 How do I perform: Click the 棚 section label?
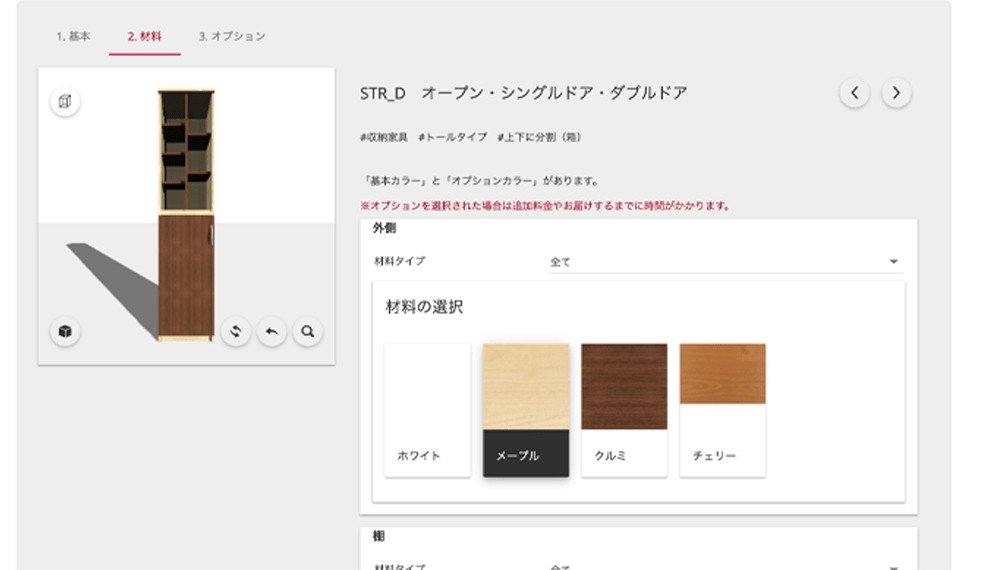point(378,536)
